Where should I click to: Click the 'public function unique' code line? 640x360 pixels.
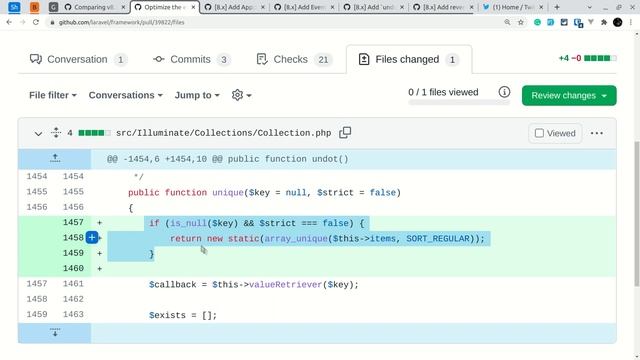point(264,193)
